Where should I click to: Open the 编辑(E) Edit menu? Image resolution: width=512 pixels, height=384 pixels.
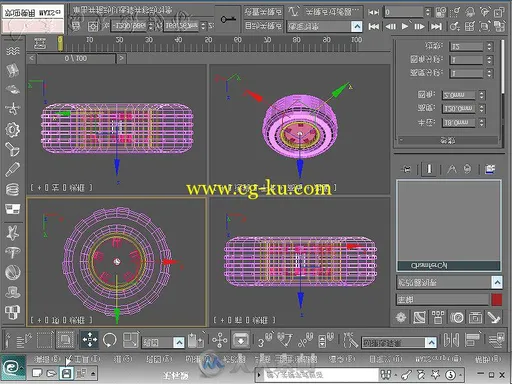coord(48,359)
